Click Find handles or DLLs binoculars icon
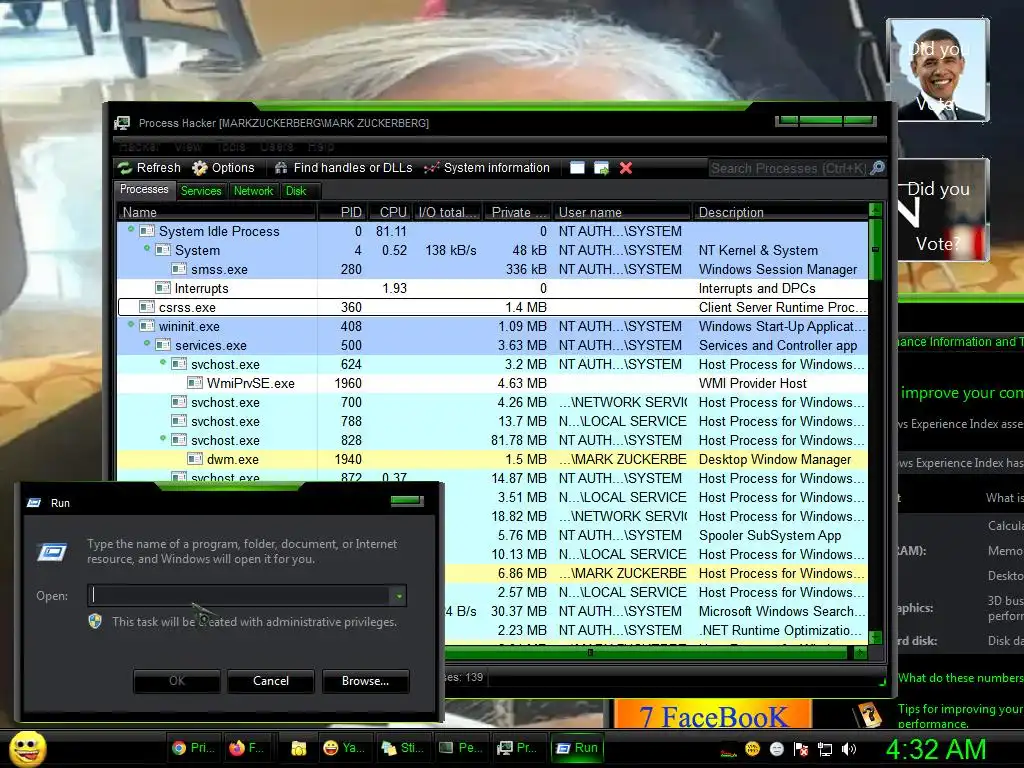 (x=281, y=168)
